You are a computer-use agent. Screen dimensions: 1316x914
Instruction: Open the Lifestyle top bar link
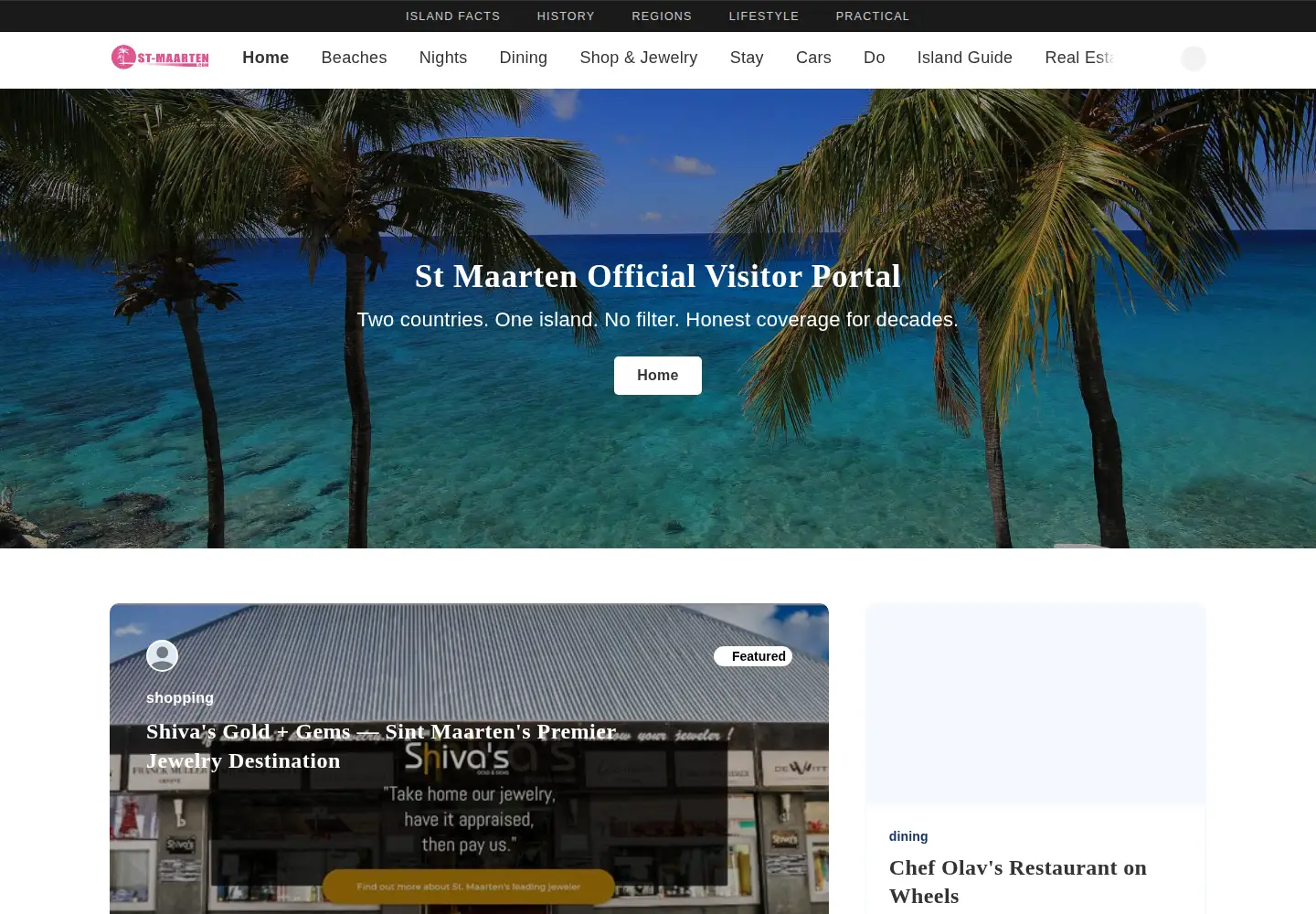point(764,16)
